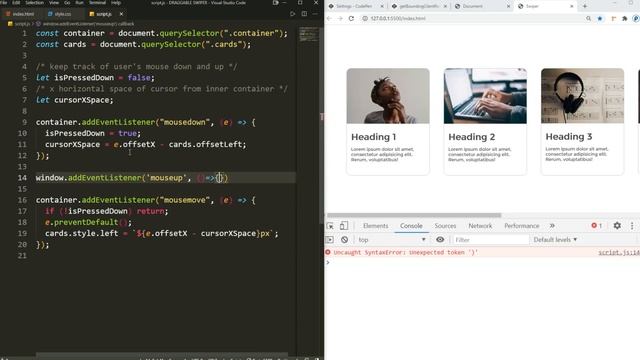This screenshot has height=360, width=640.
Task: Open the extensions puzzle icon
Action: pos(624,18)
